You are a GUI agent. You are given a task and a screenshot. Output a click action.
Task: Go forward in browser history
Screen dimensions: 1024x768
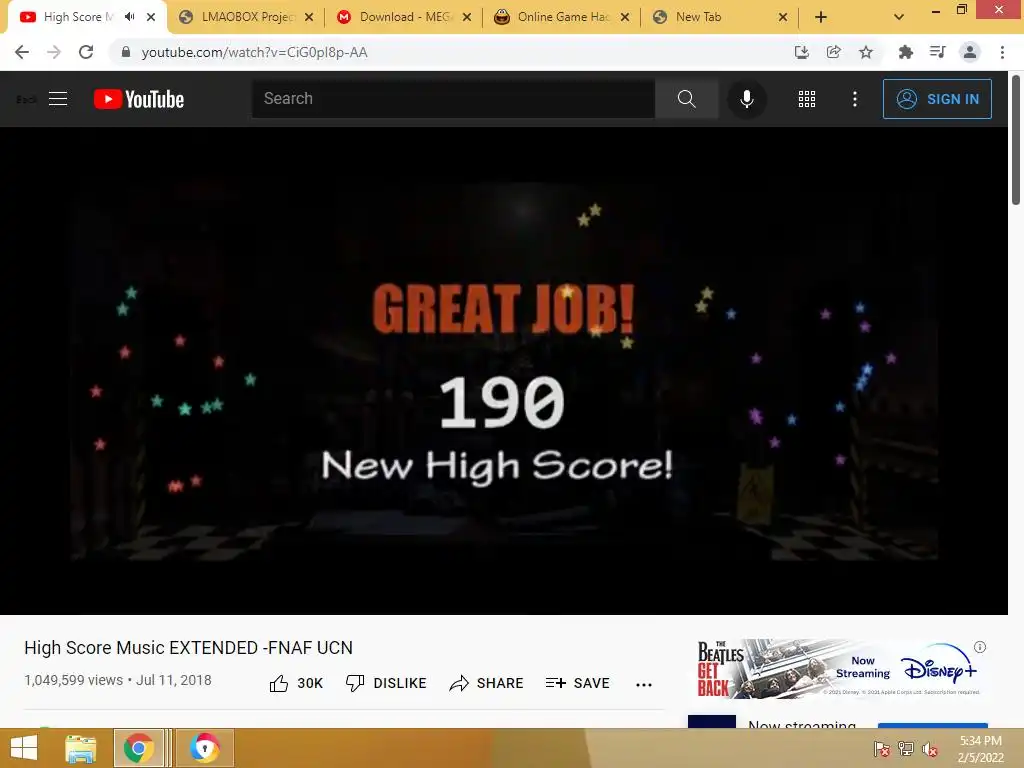click(x=54, y=52)
